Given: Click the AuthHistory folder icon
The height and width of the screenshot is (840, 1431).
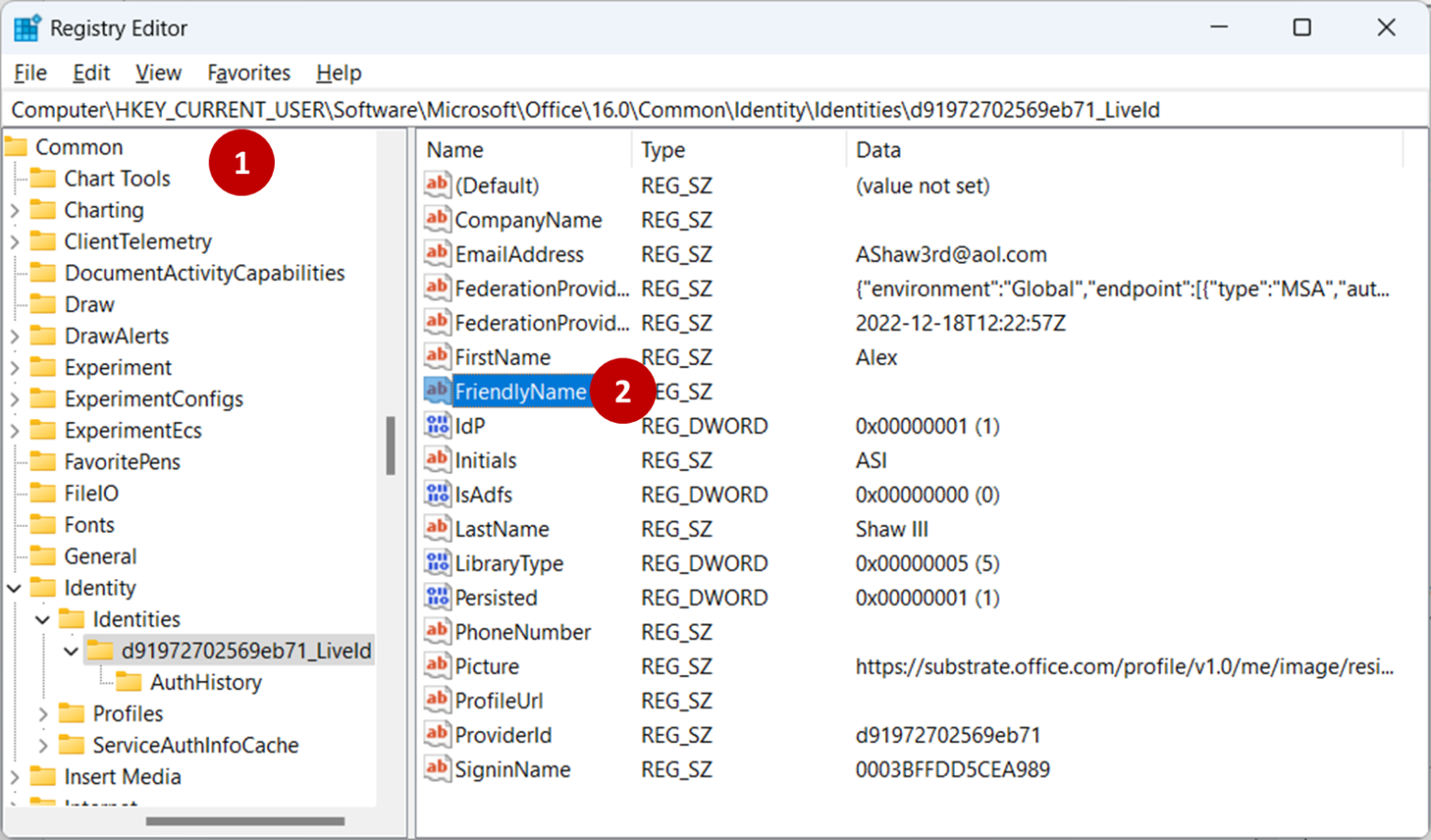Looking at the screenshot, I should point(129,682).
